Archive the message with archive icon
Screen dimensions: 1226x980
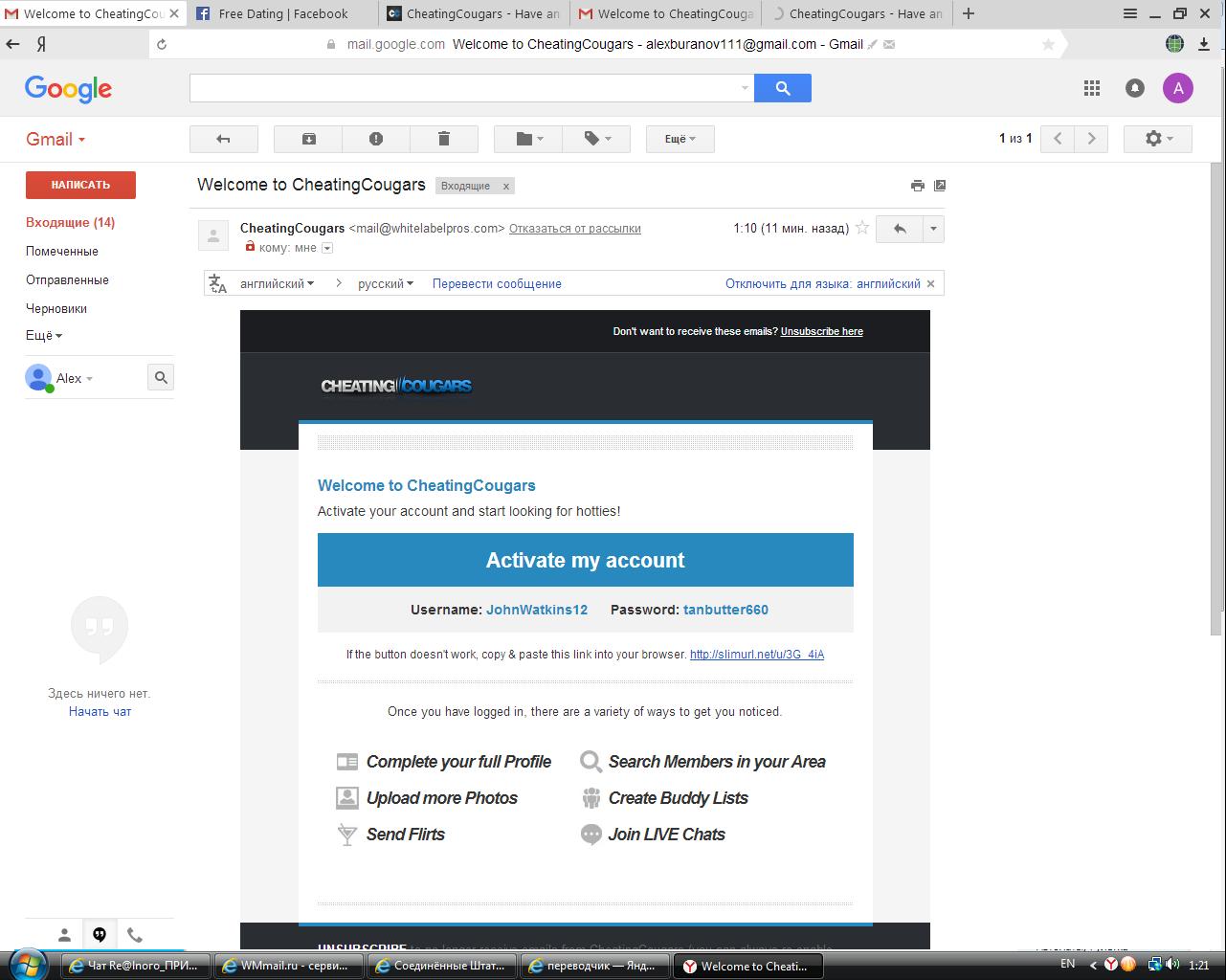click(x=308, y=139)
